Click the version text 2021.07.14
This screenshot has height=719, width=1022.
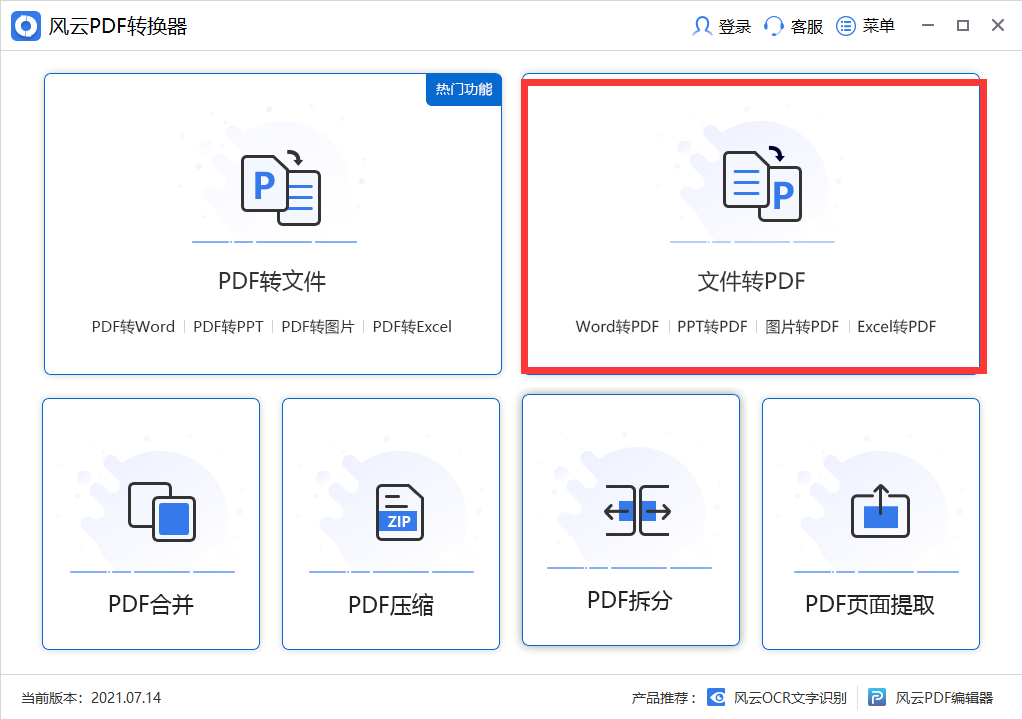point(126,697)
